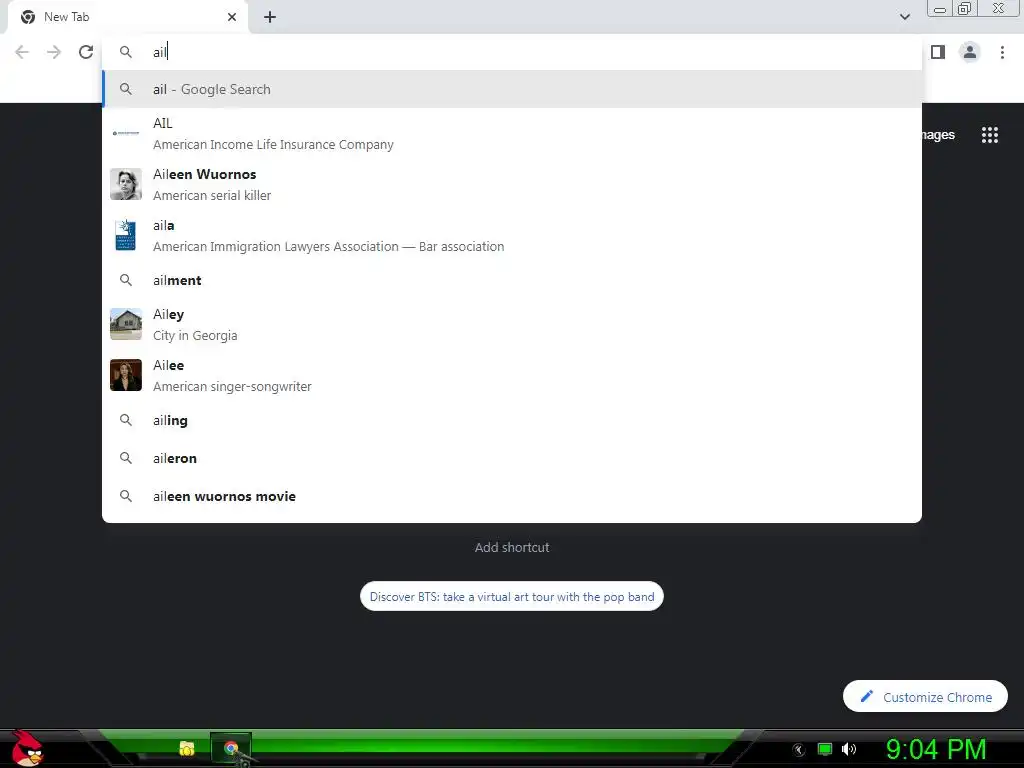Image resolution: width=1024 pixels, height=768 pixels.
Task: Click search icon beside 'aileen wuornos movie'
Action: pos(126,496)
